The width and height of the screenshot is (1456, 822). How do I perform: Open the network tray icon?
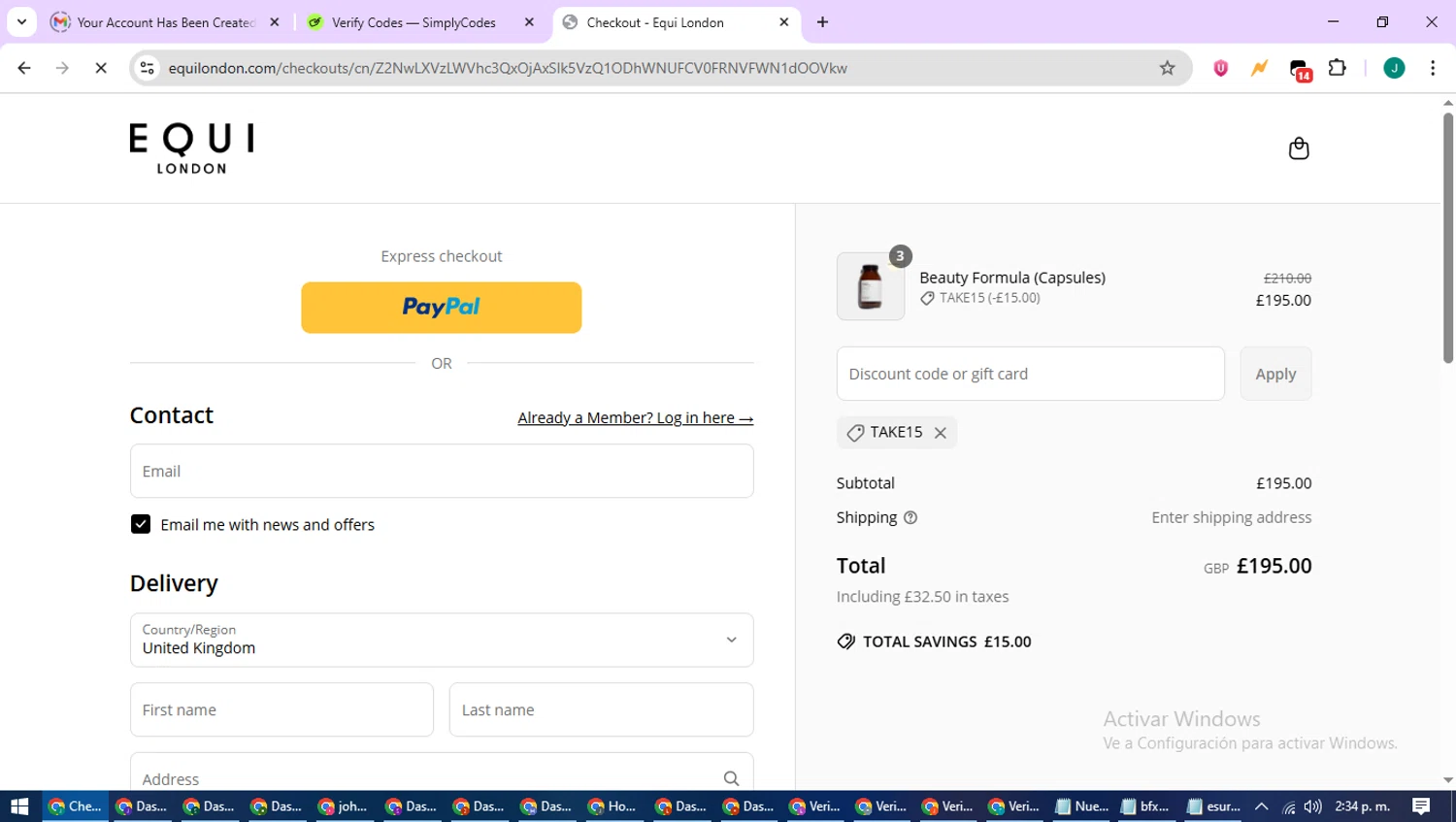(1288, 806)
